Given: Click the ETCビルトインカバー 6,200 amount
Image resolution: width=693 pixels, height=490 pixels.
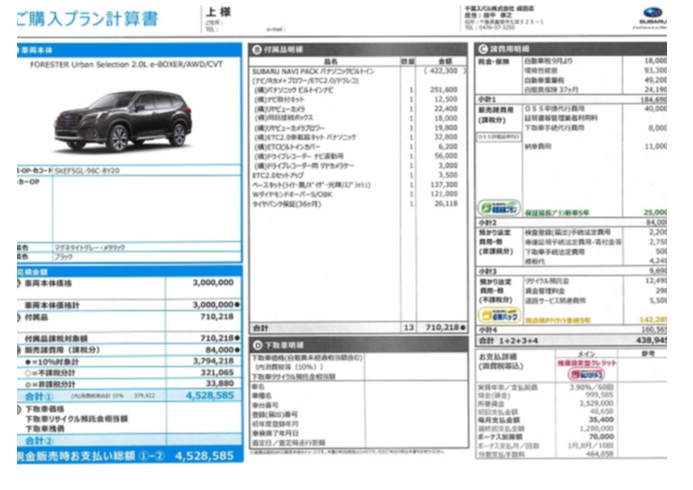Looking at the screenshot, I should click(x=448, y=147).
